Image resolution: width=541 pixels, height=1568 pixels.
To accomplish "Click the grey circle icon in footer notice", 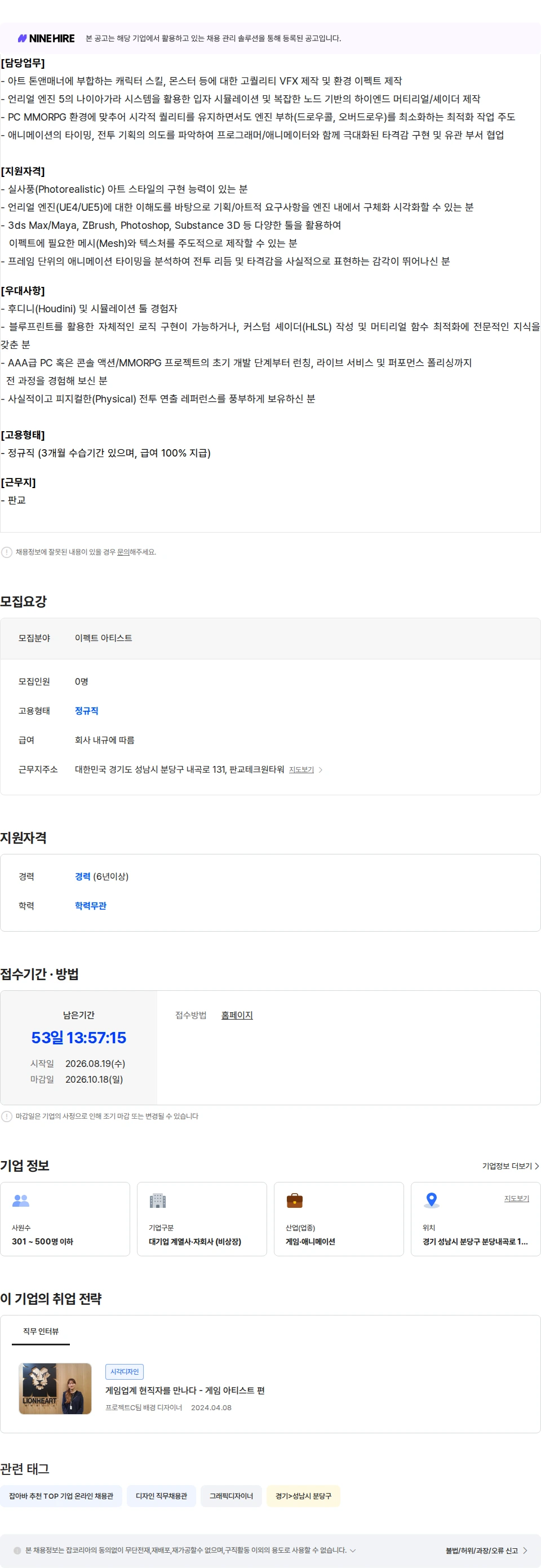I will click(x=17, y=1551).
